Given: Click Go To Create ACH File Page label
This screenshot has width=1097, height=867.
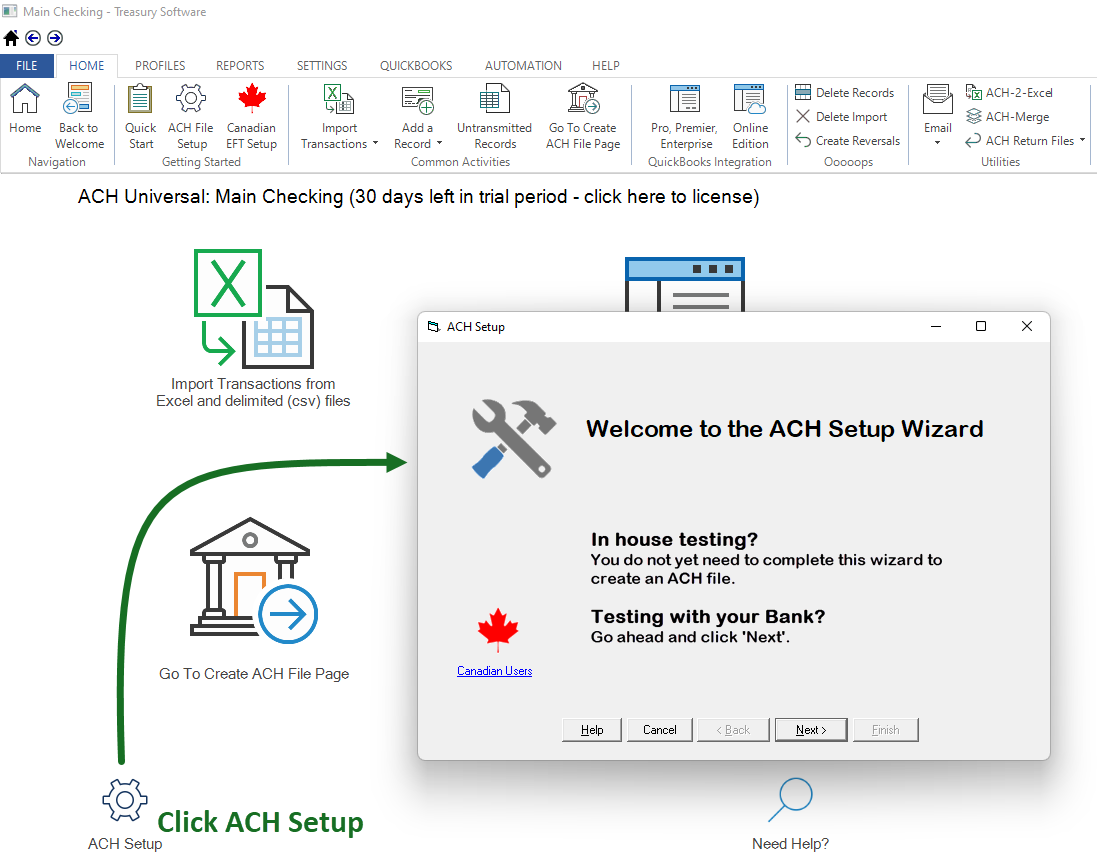Looking at the screenshot, I should pos(254,674).
